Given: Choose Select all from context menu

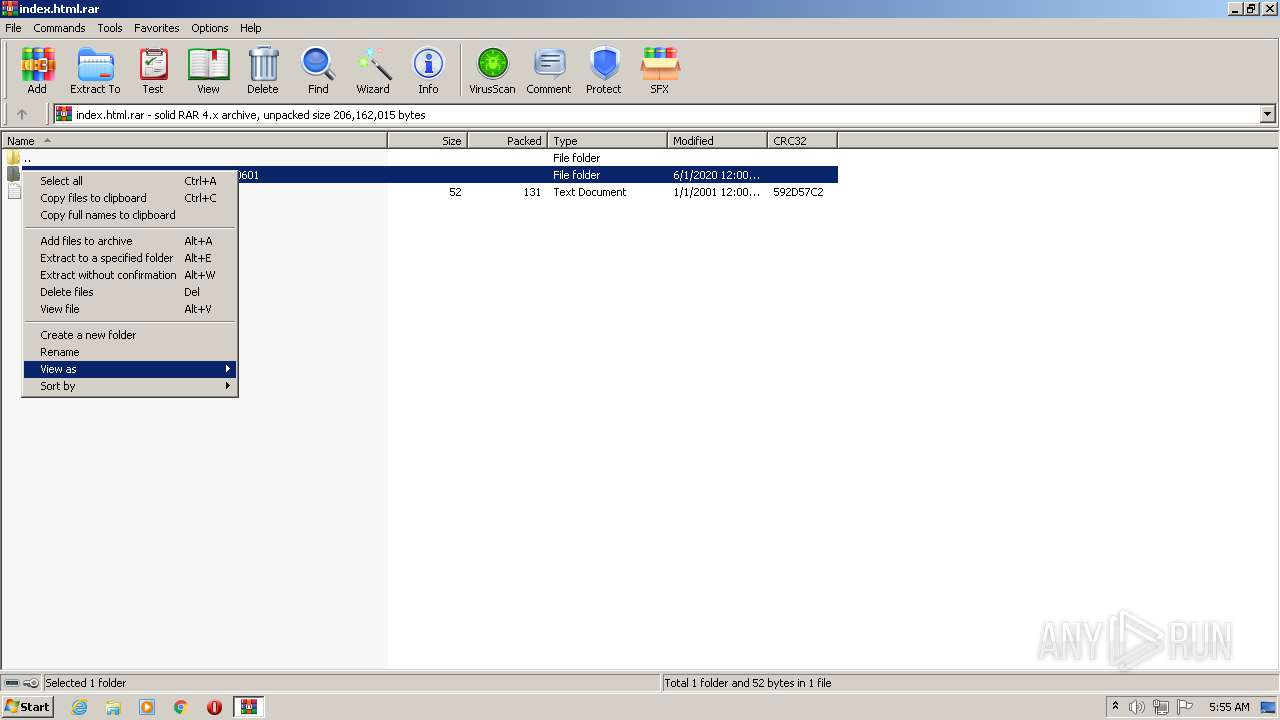Looking at the screenshot, I should tap(130, 181).
